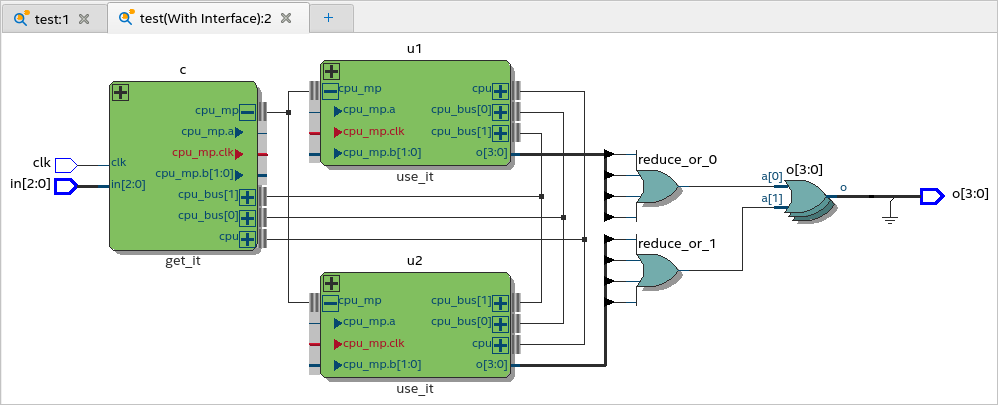Select the in[2:0] input bus pin
Image resolution: width=998 pixels, height=405 pixels.
click(x=66, y=186)
